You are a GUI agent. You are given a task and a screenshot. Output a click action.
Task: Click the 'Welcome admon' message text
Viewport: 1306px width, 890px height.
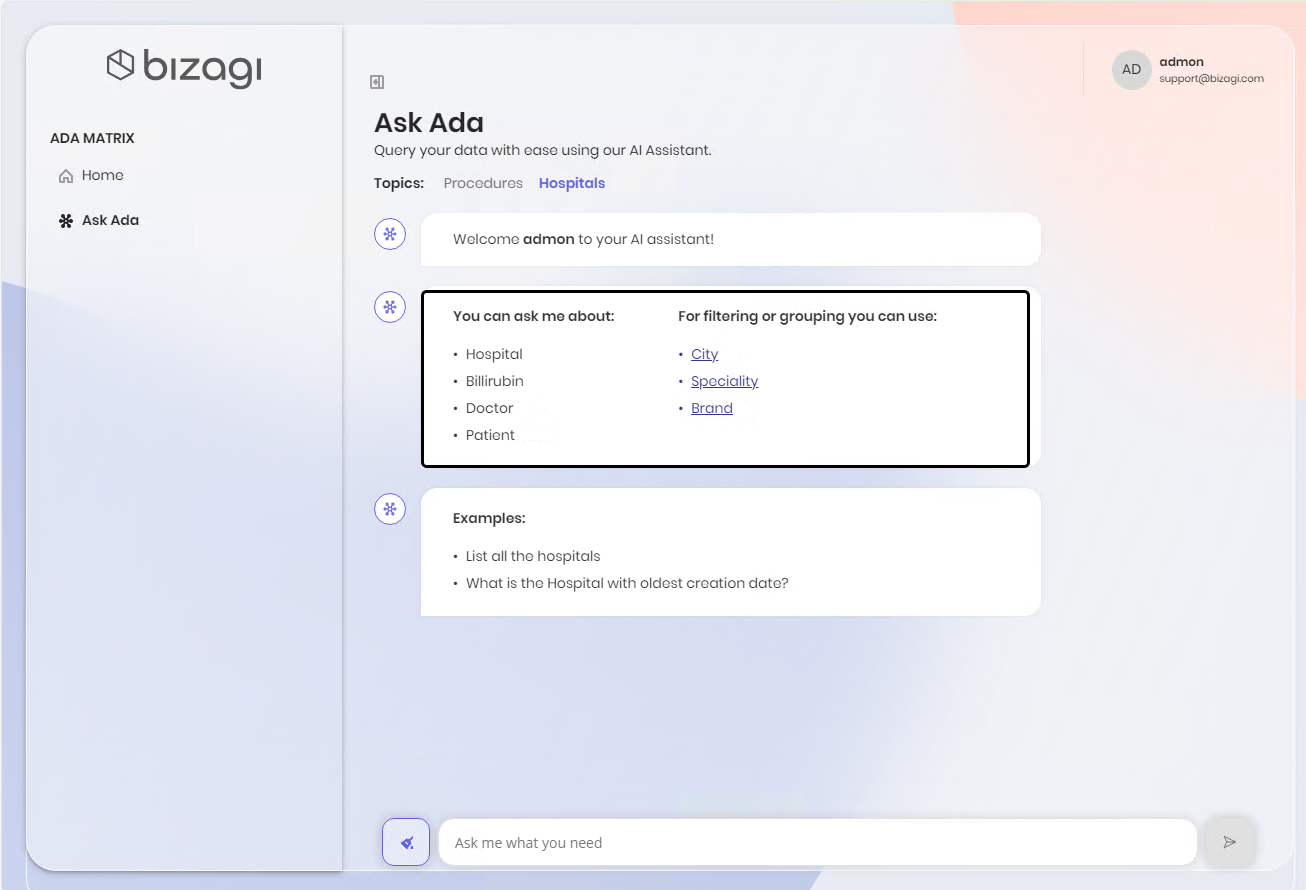tap(583, 240)
